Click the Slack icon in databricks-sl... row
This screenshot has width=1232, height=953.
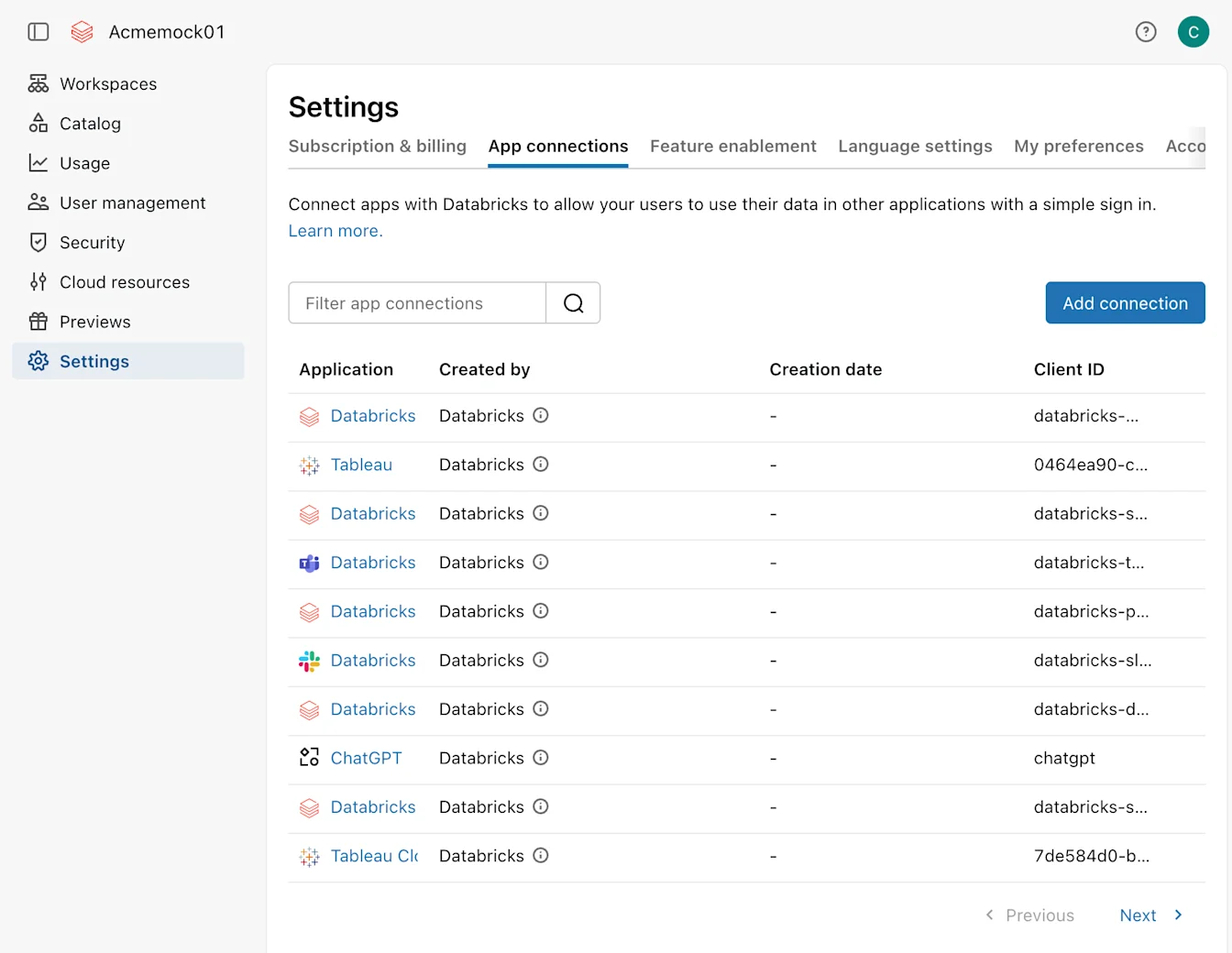pyautogui.click(x=310, y=661)
